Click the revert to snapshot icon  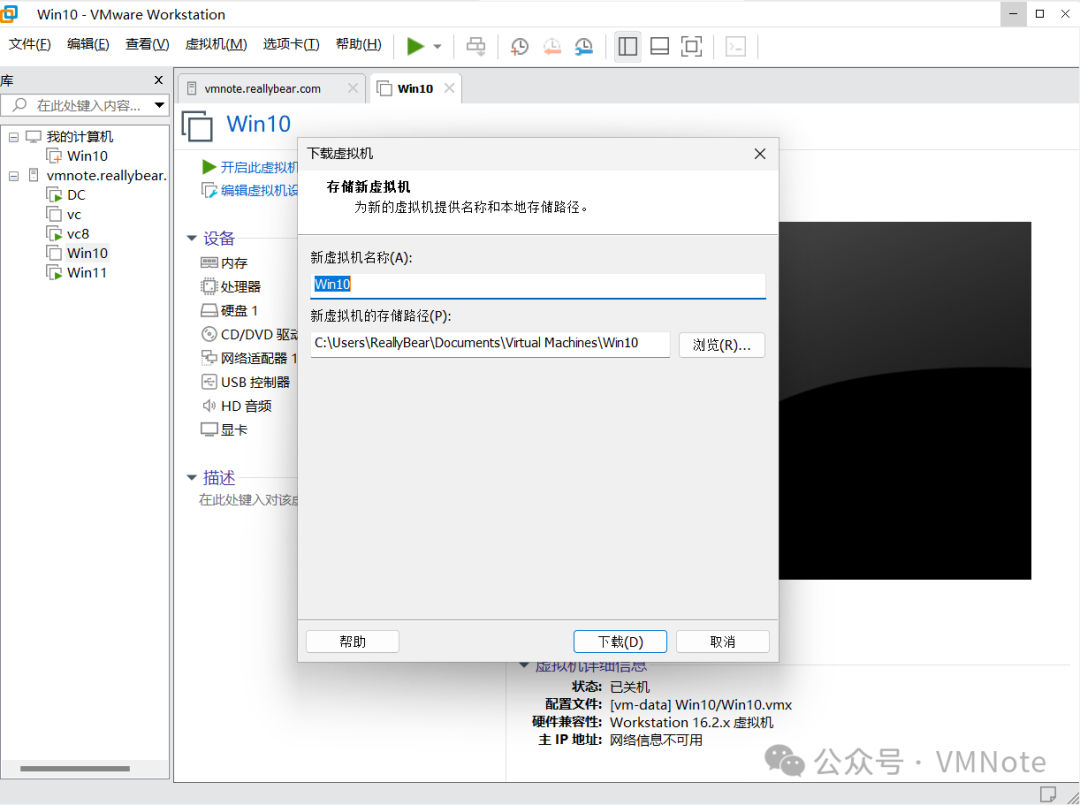552,46
